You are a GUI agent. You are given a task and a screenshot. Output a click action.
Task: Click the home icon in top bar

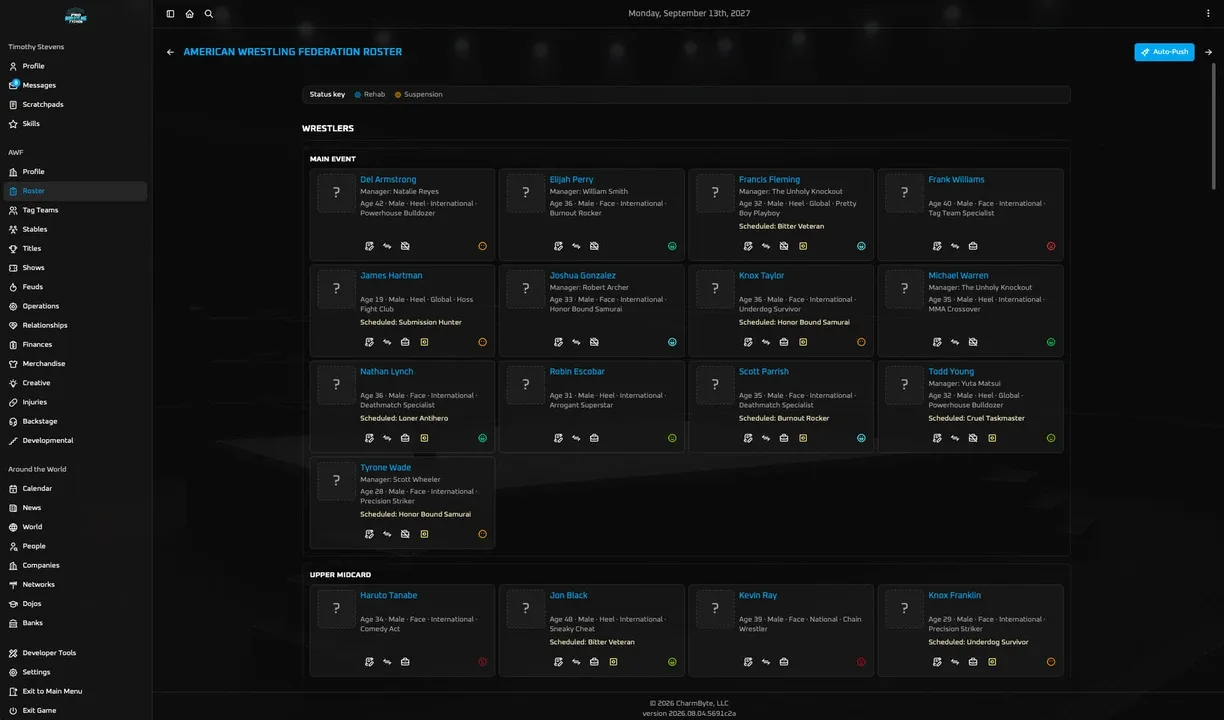pyautogui.click(x=189, y=14)
